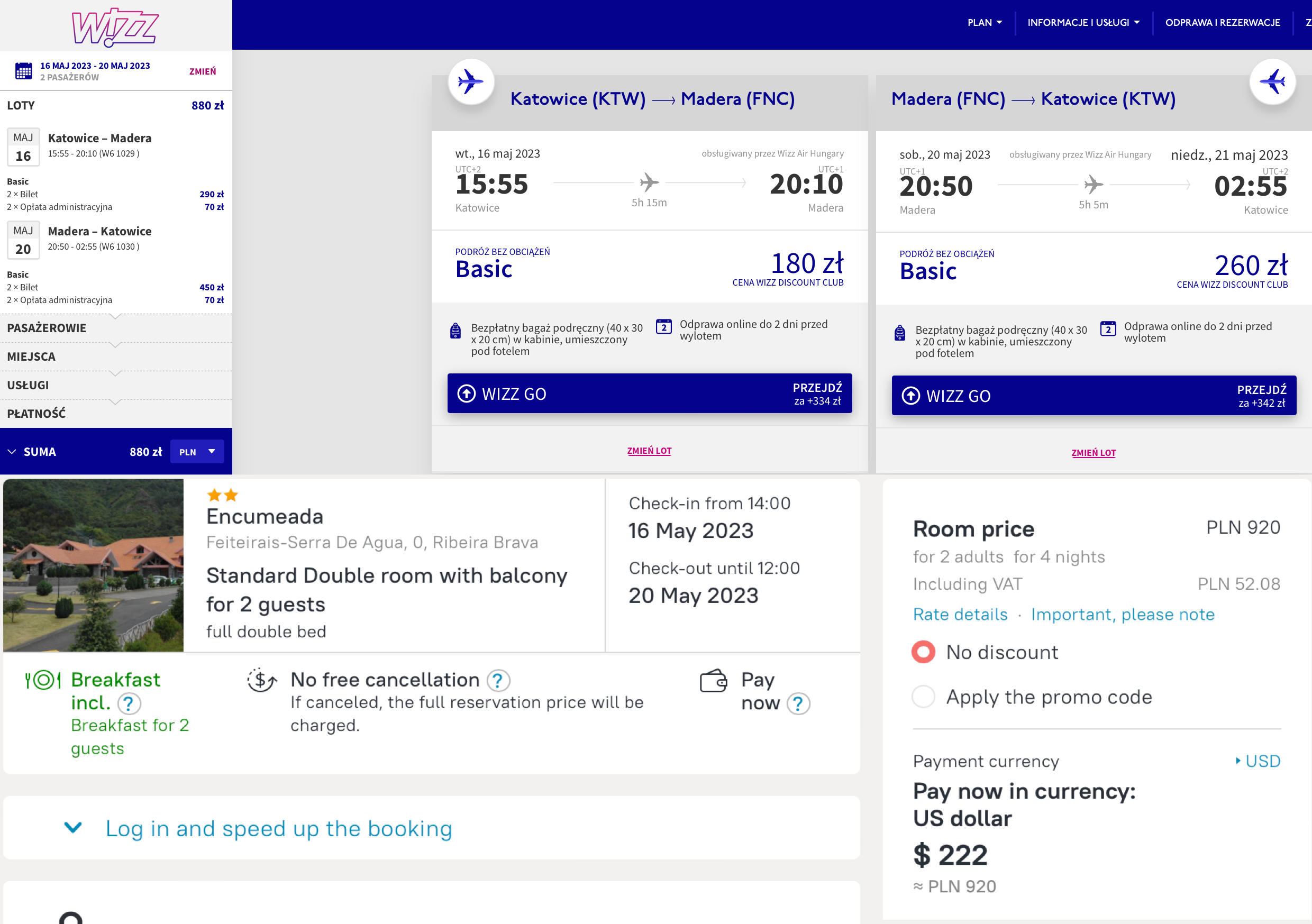The height and width of the screenshot is (924, 1312).
Task: Click the Wizz Air logo
Action: tap(115, 26)
